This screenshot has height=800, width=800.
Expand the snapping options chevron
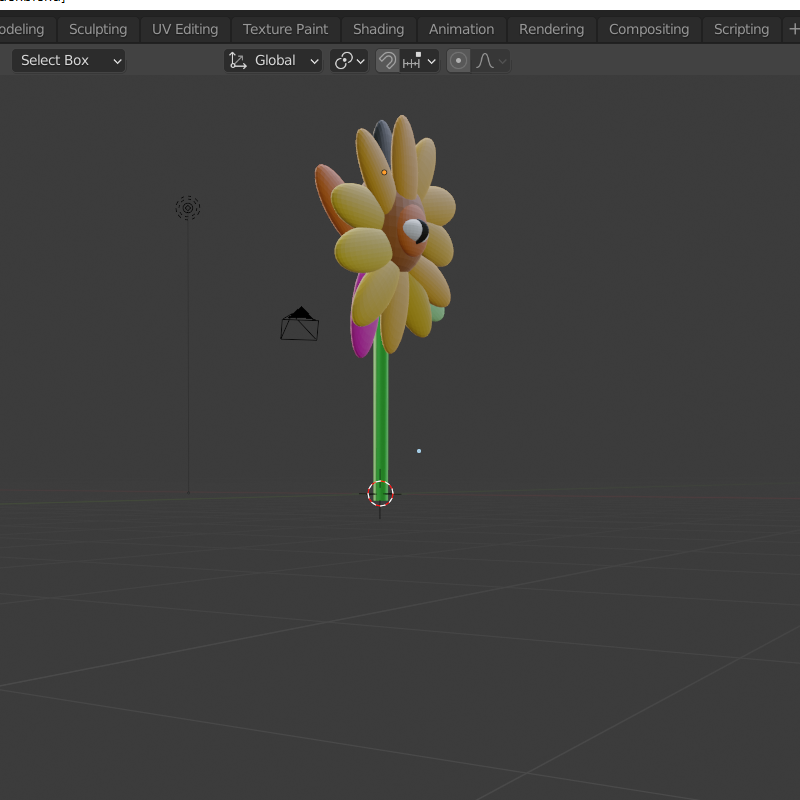click(x=431, y=60)
